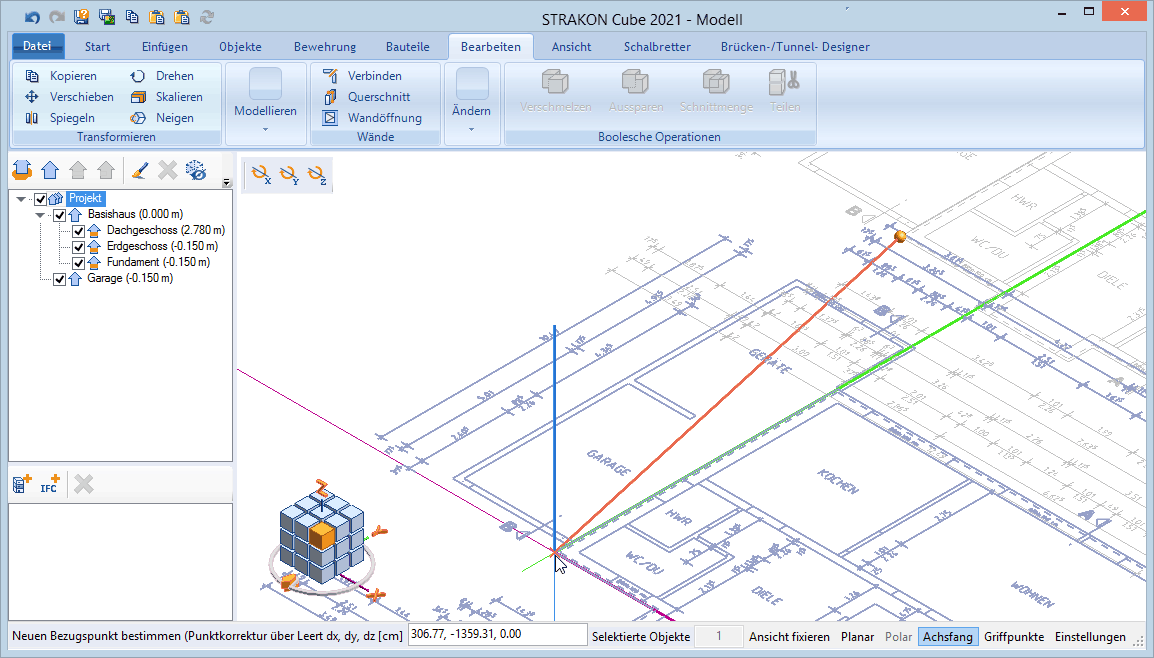Switch to the Schalbretter tab

coord(657,46)
